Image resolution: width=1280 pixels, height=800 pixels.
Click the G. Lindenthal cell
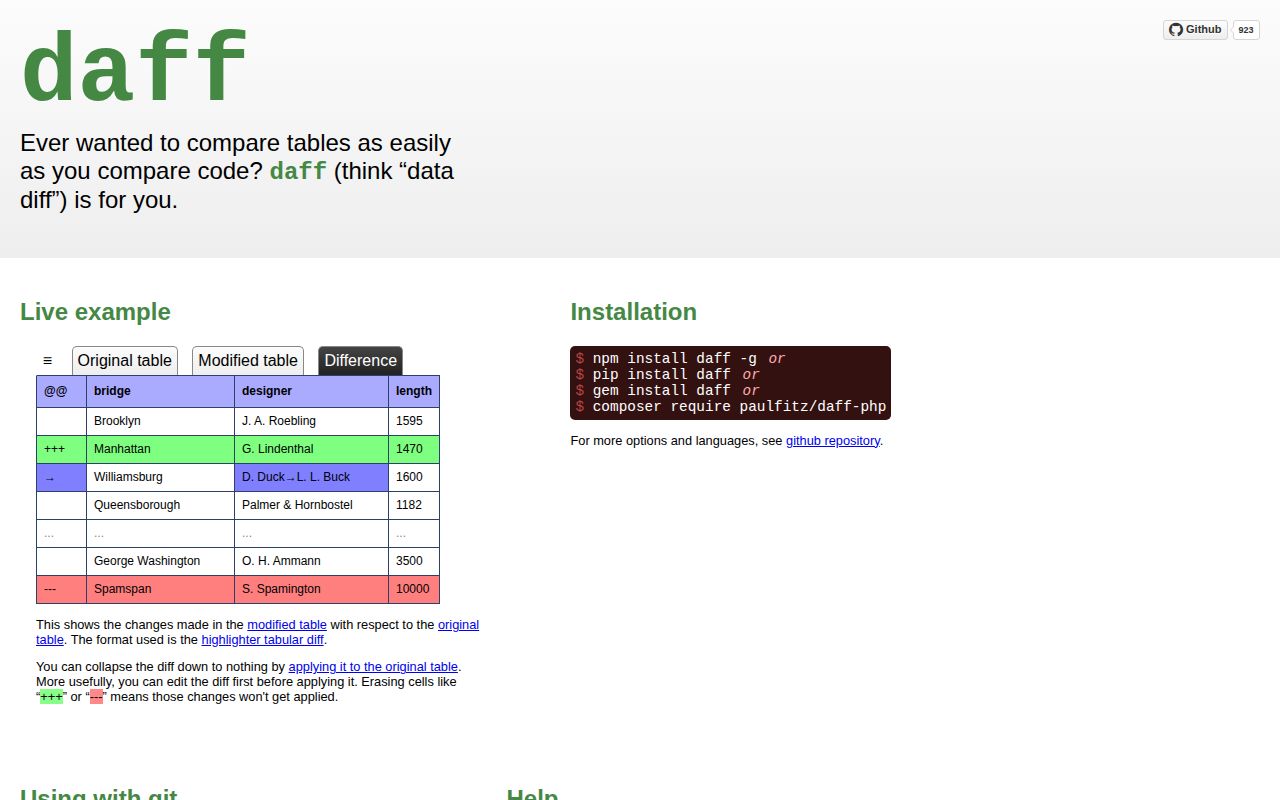click(x=312, y=450)
